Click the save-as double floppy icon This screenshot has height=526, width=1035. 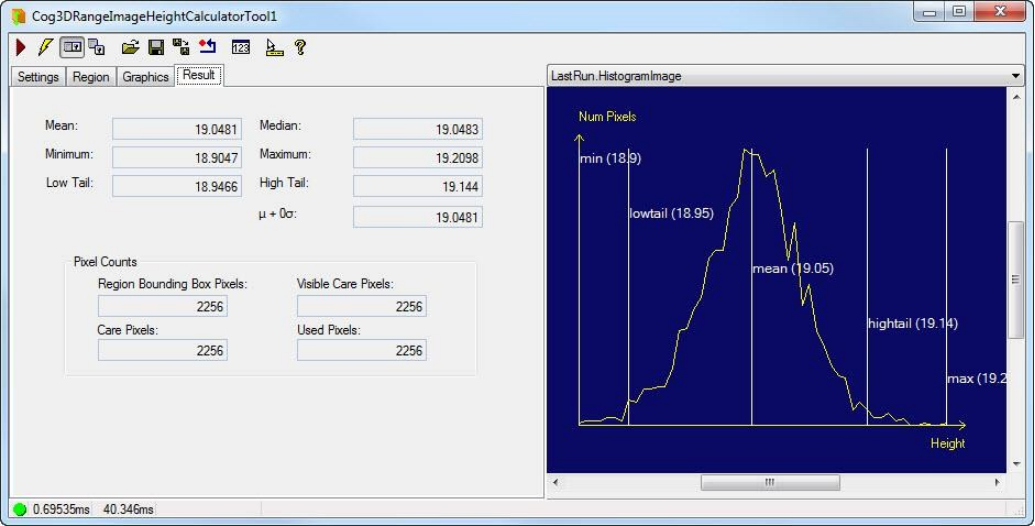tap(181, 47)
